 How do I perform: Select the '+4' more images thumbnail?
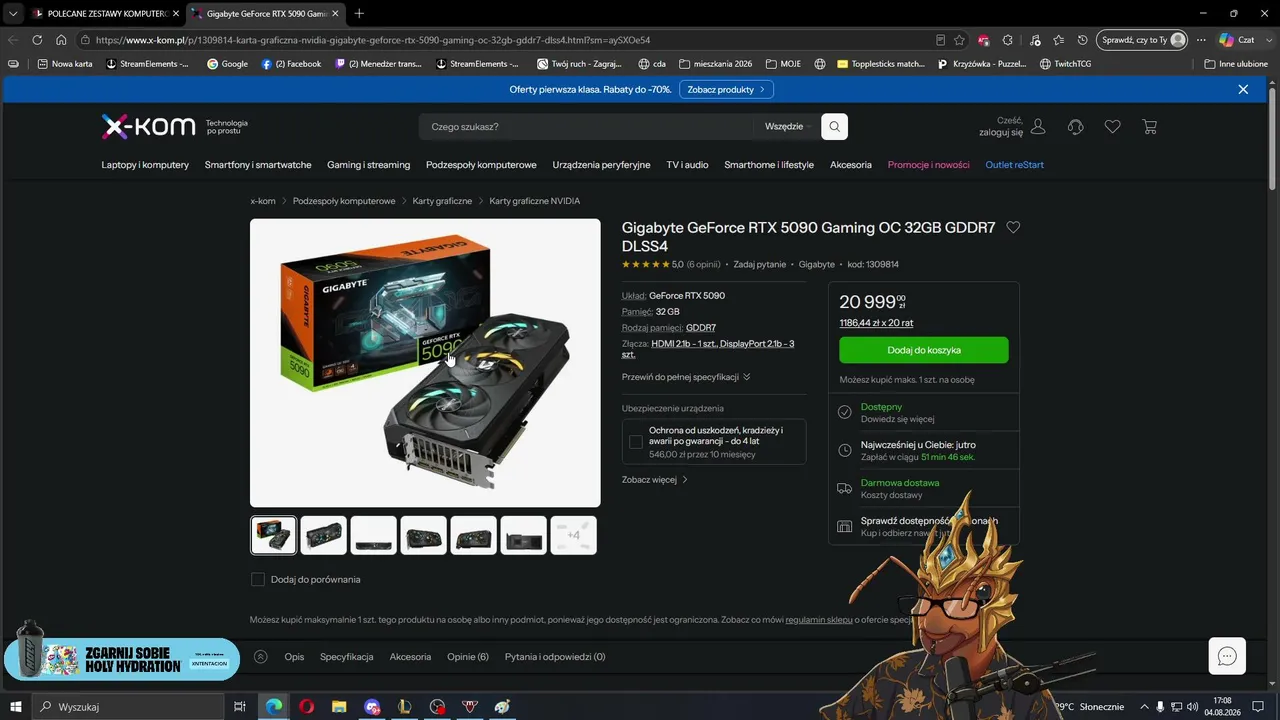click(574, 535)
